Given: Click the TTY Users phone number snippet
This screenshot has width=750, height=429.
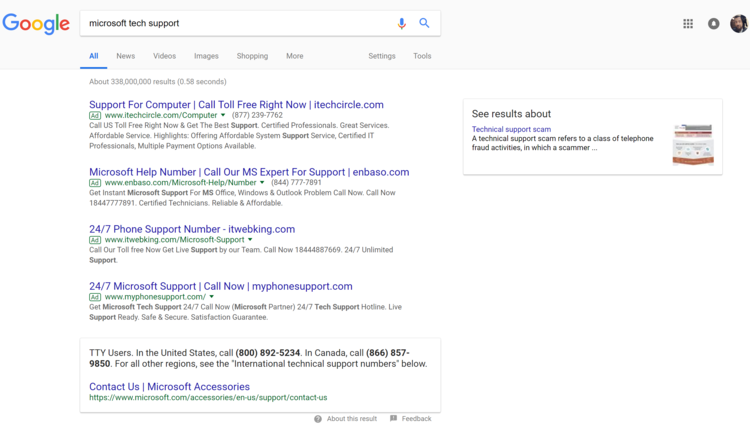Looking at the screenshot, I should coord(258,358).
